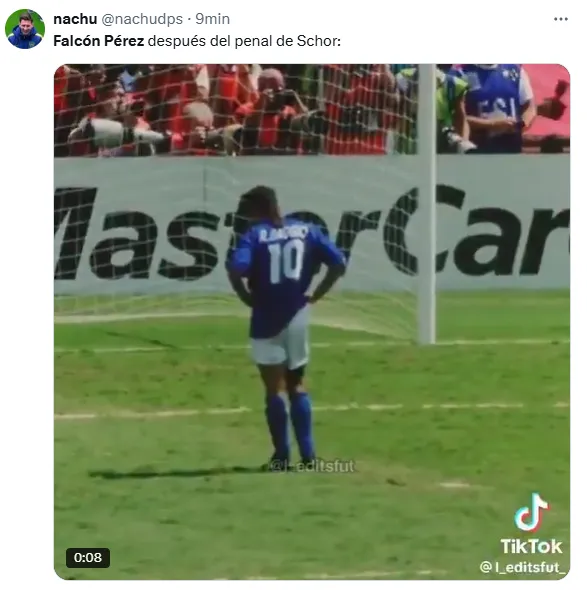Image resolution: width=587 pixels, height=590 pixels.
Task: Click the TikTok logo icon on video
Action: [531, 512]
